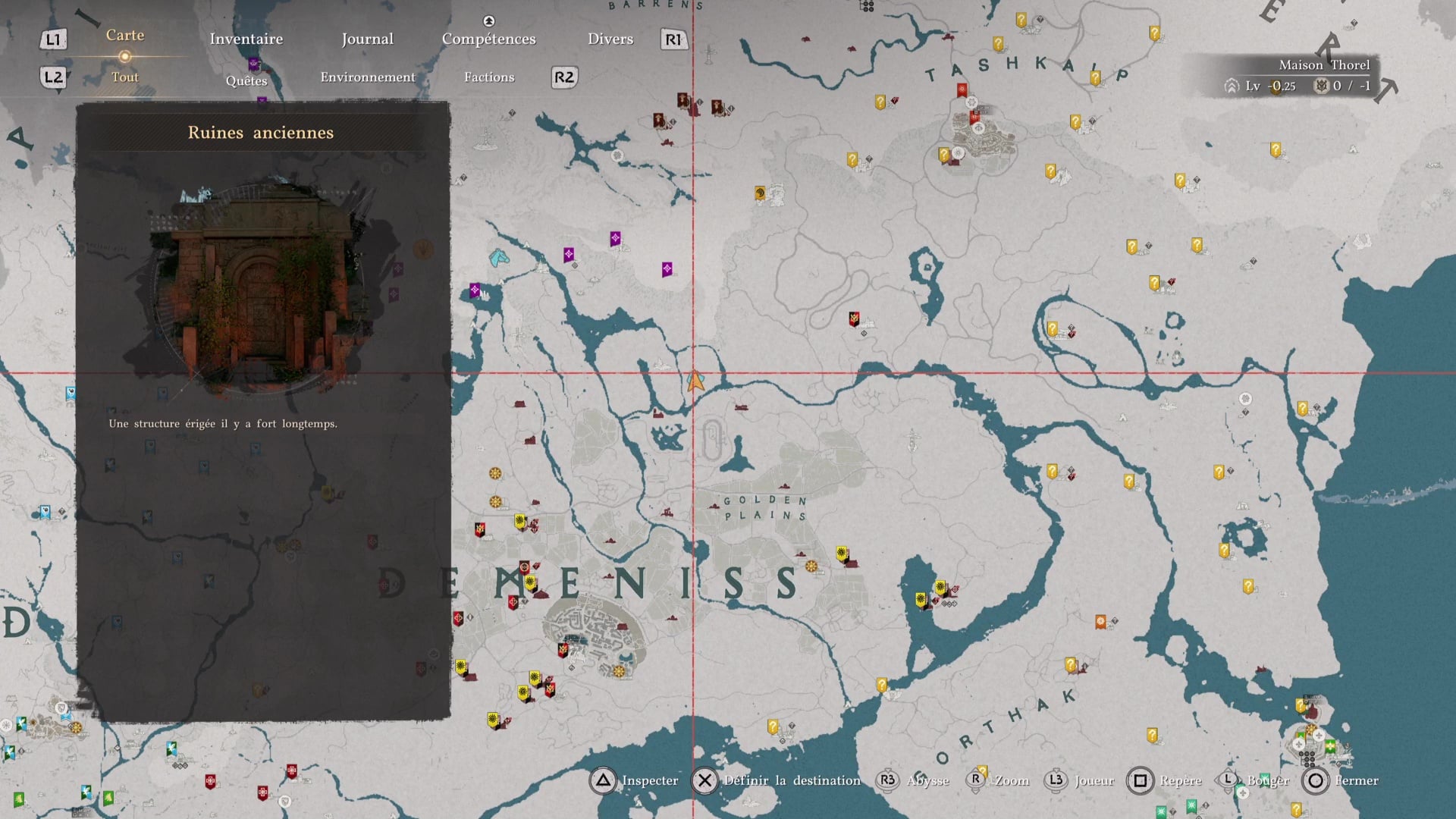Click the orange marker east of lake
This screenshot has height=819, width=1456.
click(x=1100, y=622)
